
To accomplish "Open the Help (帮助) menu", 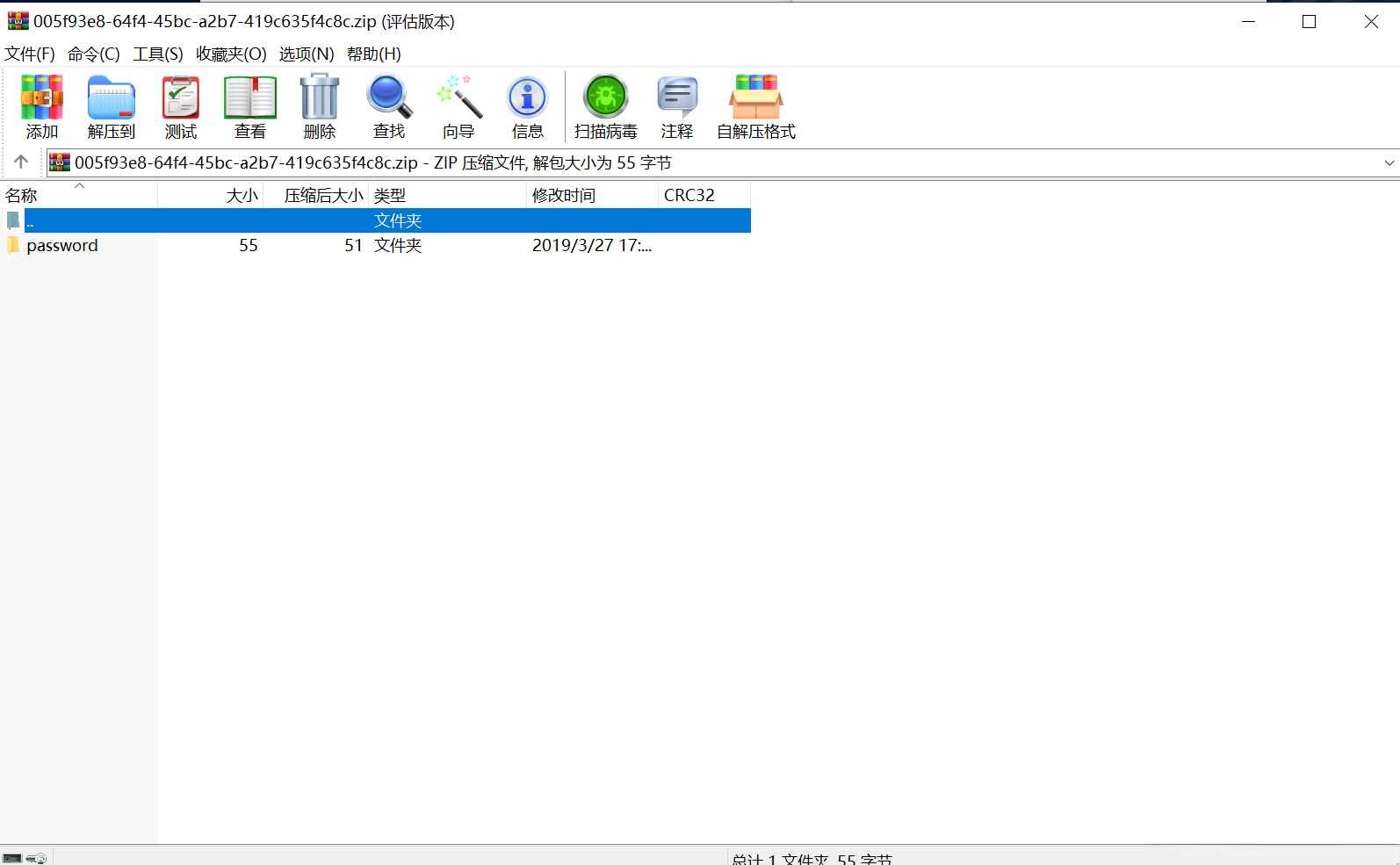I will tap(374, 54).
